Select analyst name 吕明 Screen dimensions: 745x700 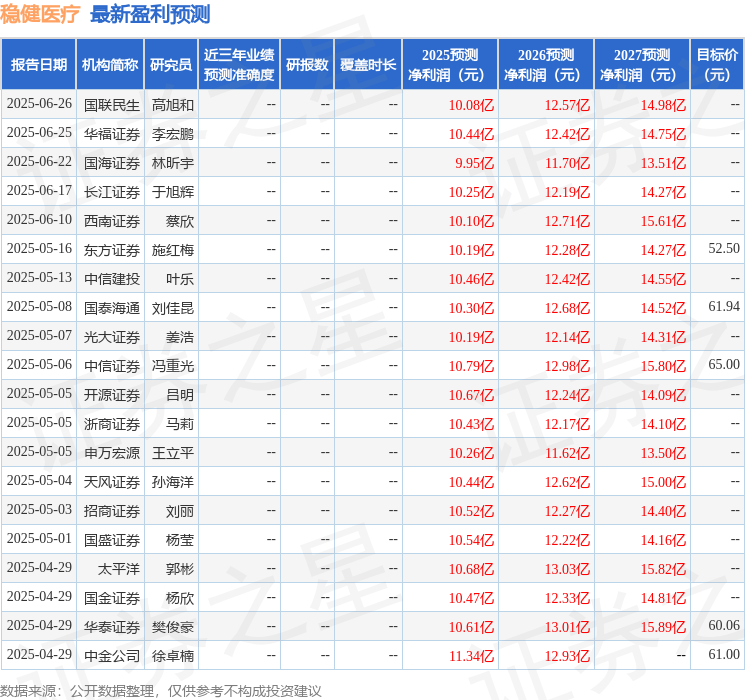pyautogui.click(x=180, y=395)
